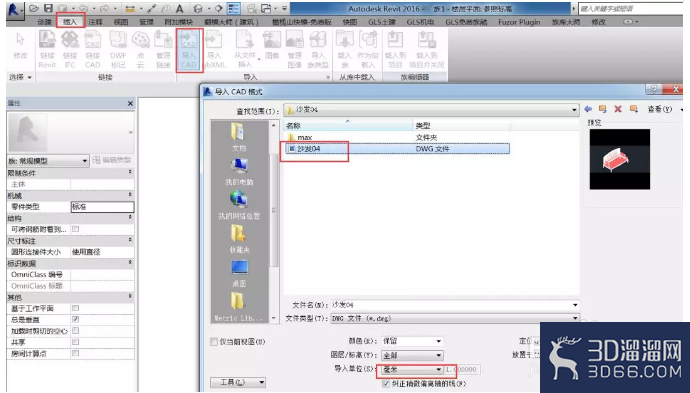Click the Undo arrow in quick access toolbar
The image size is (690, 393).
pos(85,8)
